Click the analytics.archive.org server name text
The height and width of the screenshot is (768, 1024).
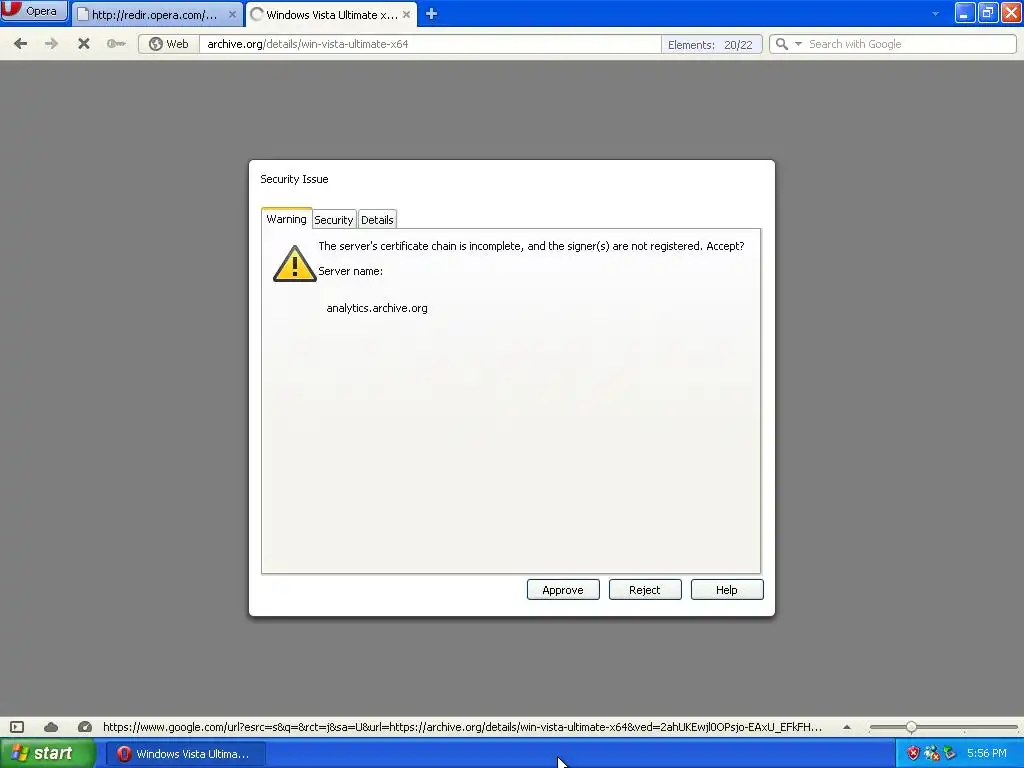point(377,308)
